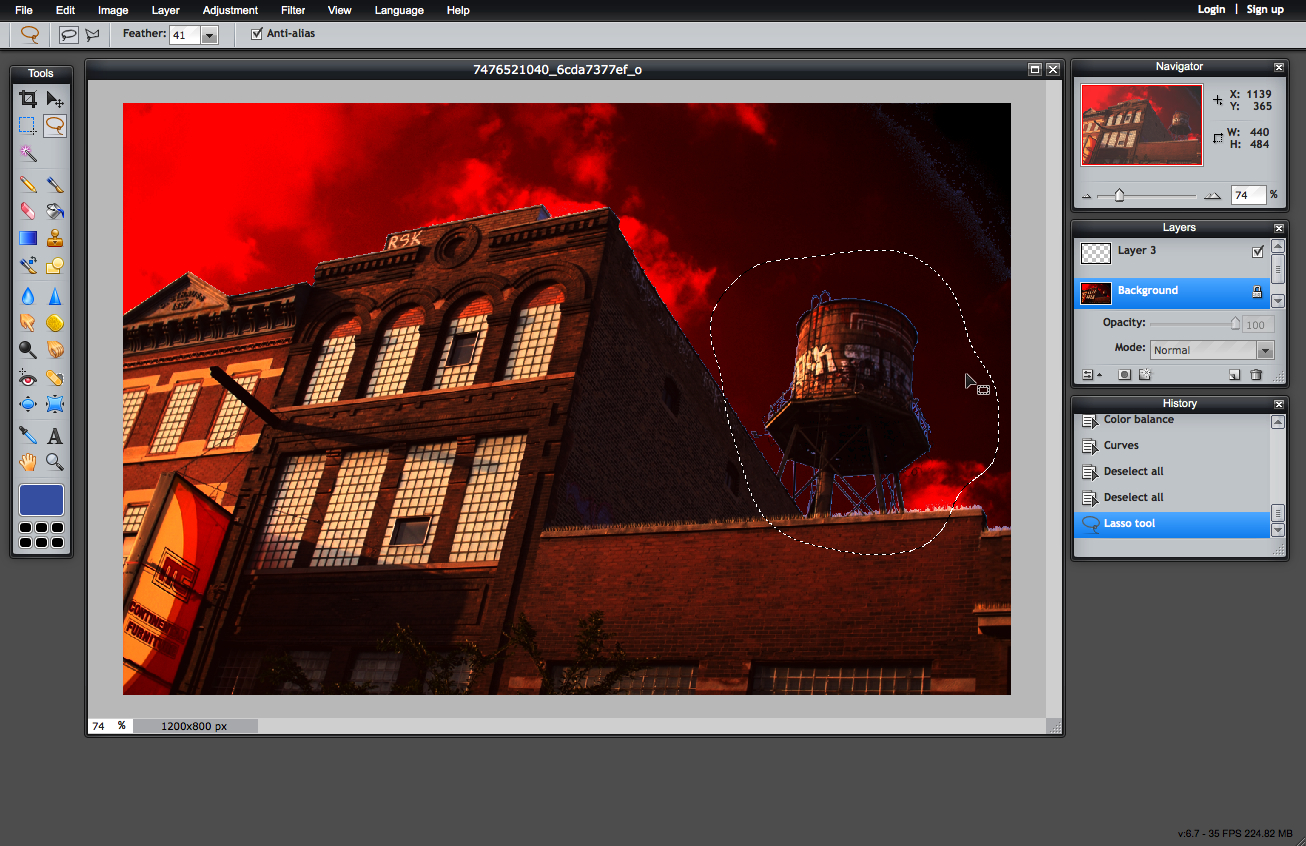1306x846 pixels.
Task: Select the Paint Bucket tool
Action: tap(55, 211)
